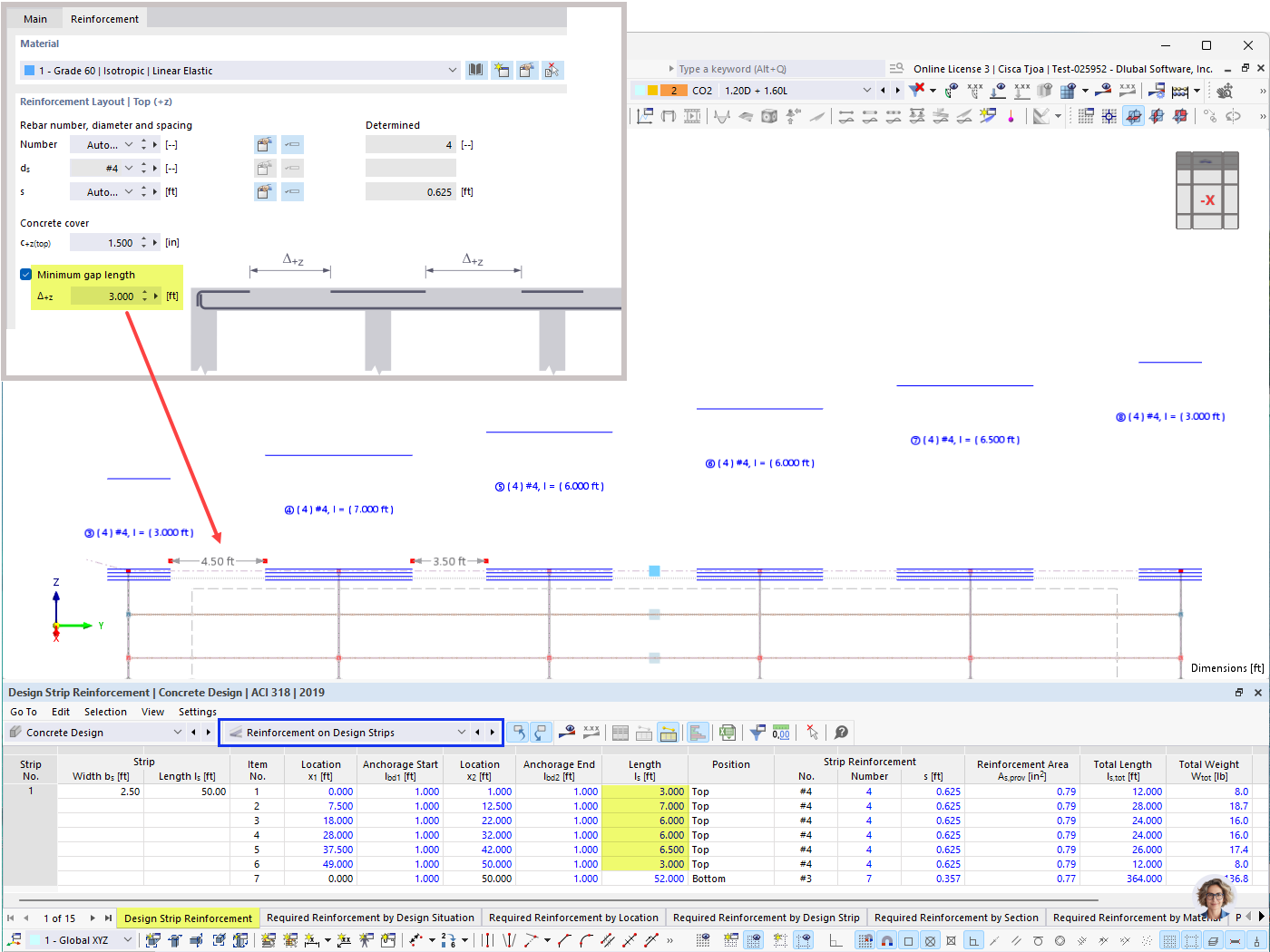
Task: Activate the filter funnel icon in results toolbar
Action: coord(757,732)
